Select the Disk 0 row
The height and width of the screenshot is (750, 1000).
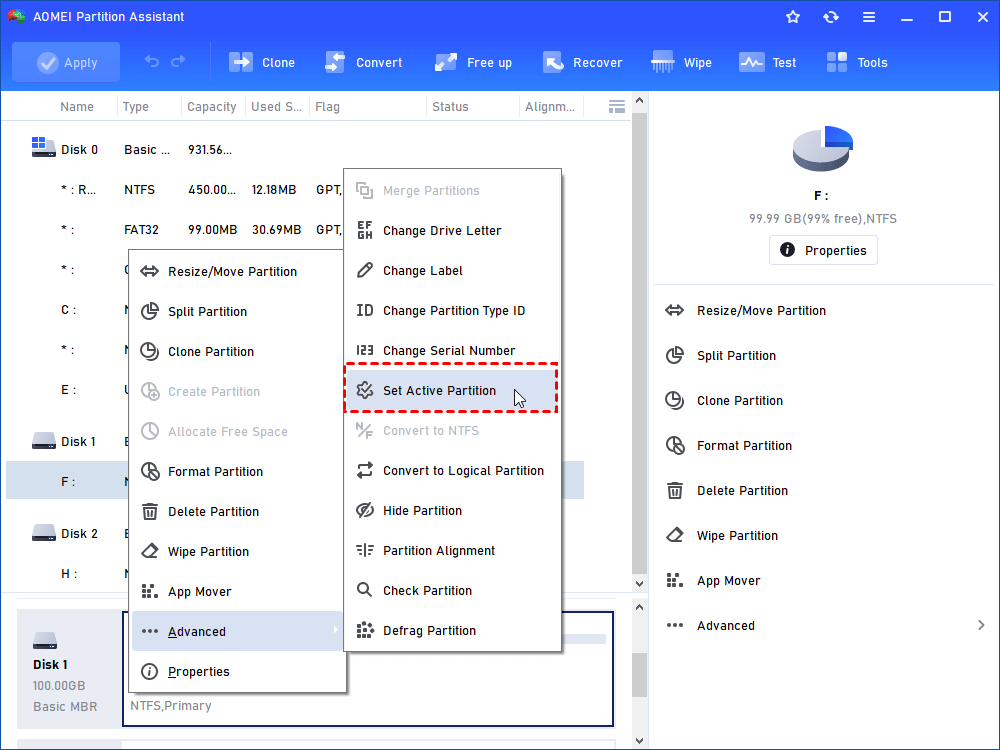(295, 149)
